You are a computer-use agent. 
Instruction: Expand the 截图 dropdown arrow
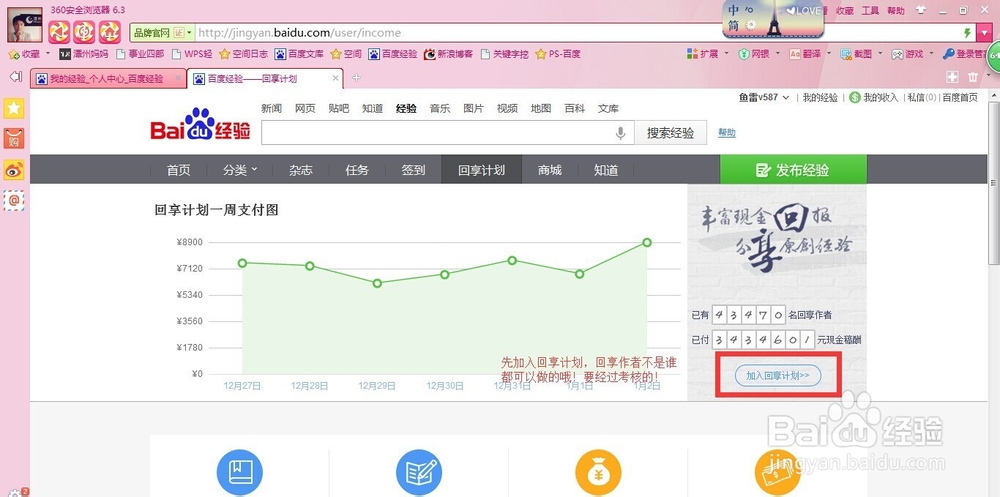tap(880, 54)
